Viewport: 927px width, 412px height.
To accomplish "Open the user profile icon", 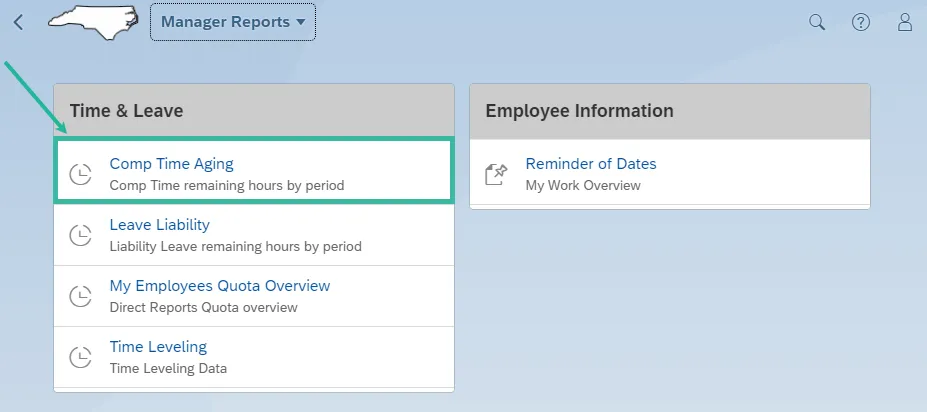I will (x=905, y=22).
